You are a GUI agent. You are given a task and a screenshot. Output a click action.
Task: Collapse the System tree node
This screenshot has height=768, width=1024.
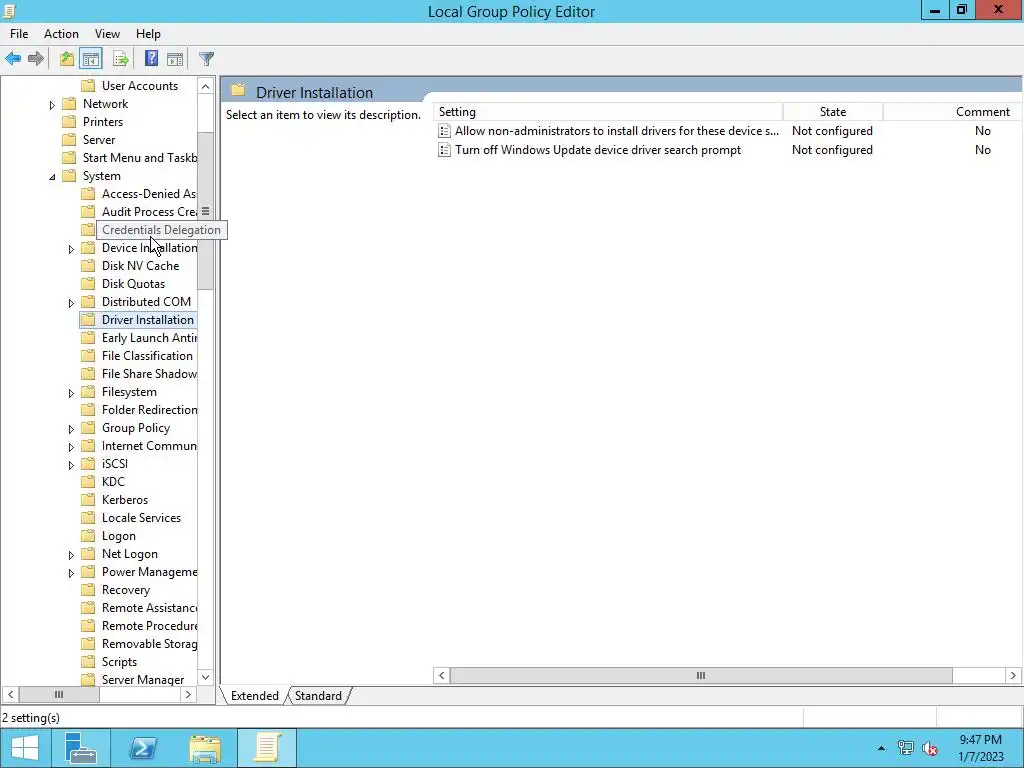tap(52, 176)
